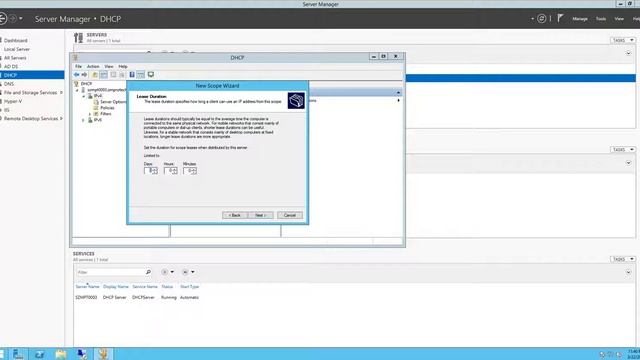This screenshot has height=360, width=640.
Task: Select DNS in the sidebar
Action: (x=9, y=84)
